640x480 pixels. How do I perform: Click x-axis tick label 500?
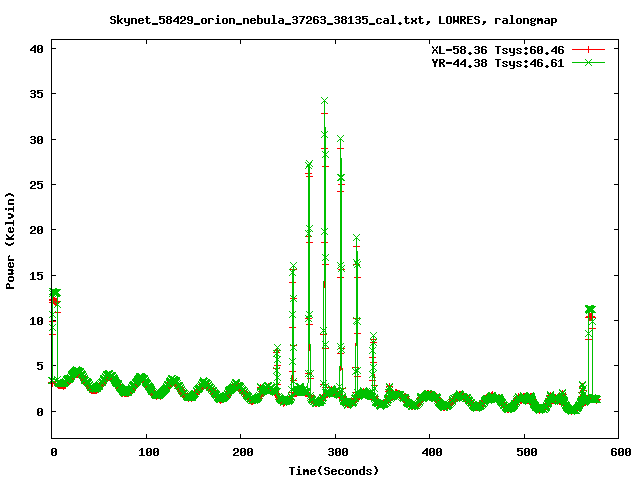[527, 452]
